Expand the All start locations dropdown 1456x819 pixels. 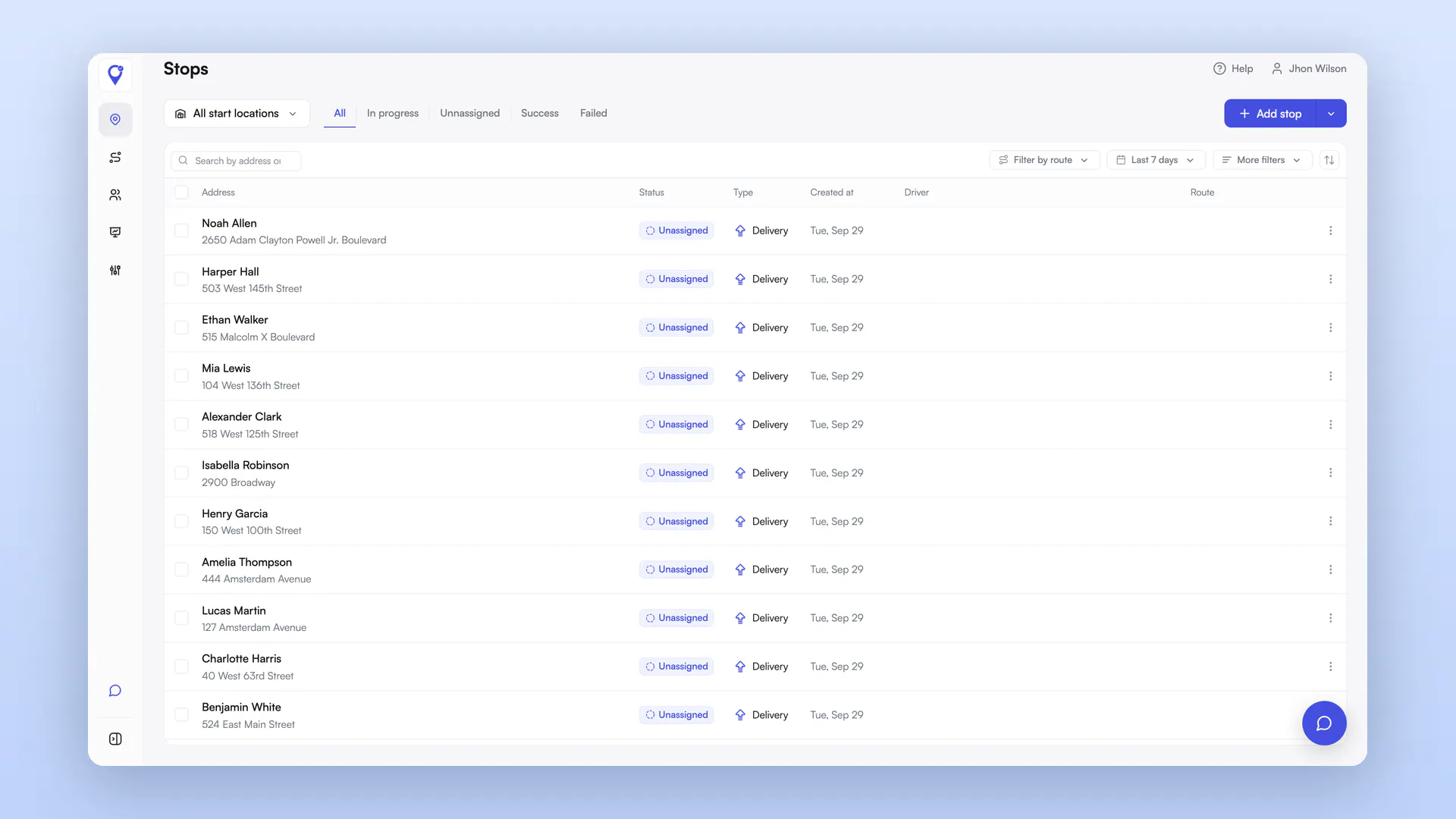[x=237, y=114]
